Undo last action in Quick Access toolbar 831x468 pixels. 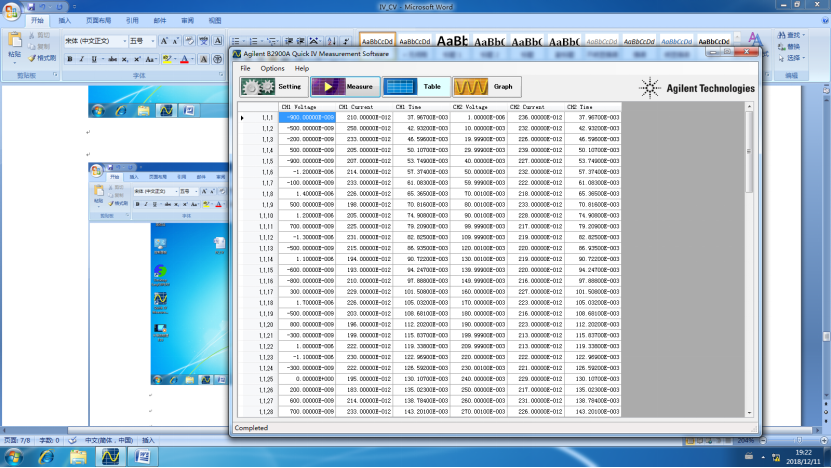click(42, 7)
